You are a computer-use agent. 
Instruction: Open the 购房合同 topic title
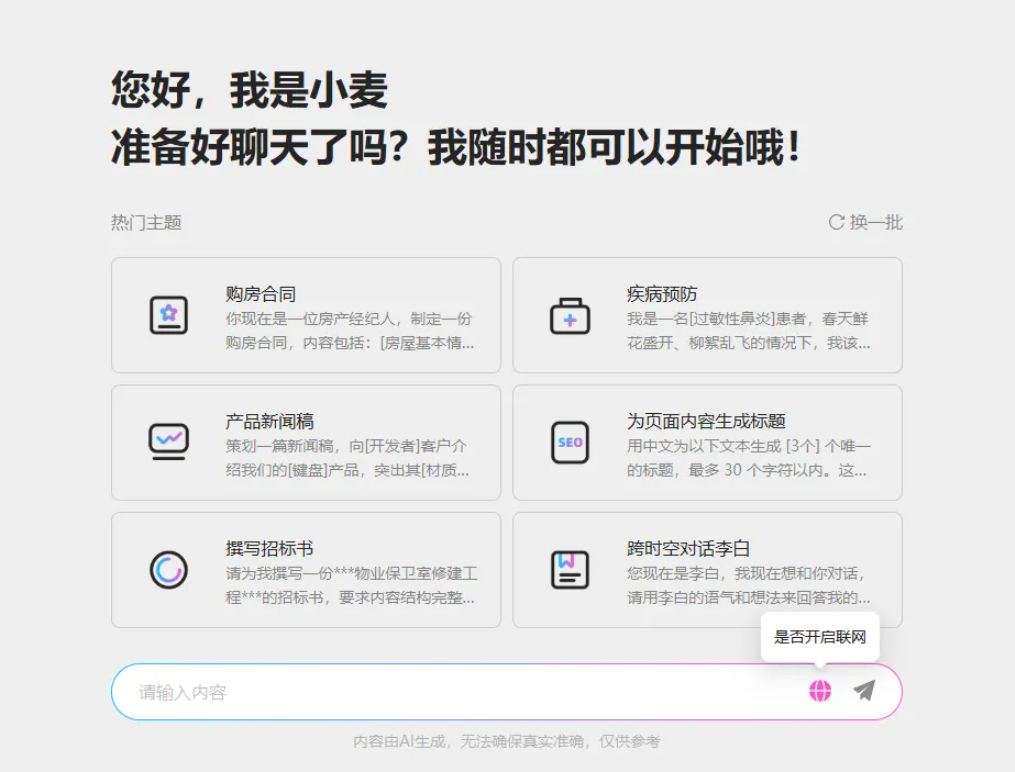click(x=261, y=294)
